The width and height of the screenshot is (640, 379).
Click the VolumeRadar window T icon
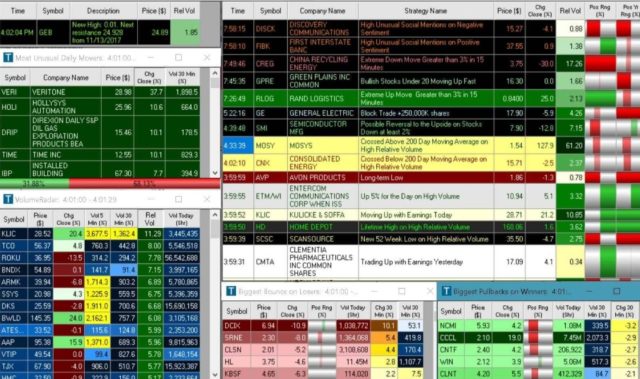tap(8, 199)
